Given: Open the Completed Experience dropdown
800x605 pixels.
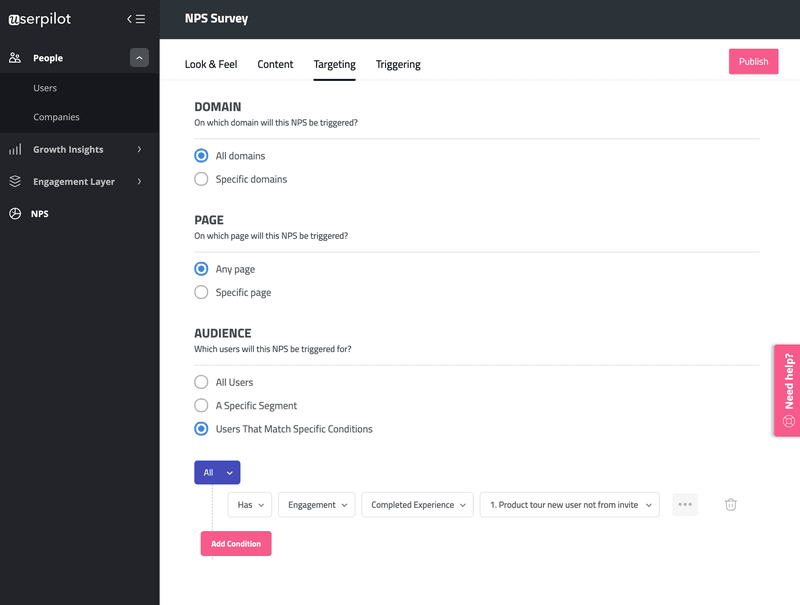Looking at the screenshot, I should tap(417, 504).
